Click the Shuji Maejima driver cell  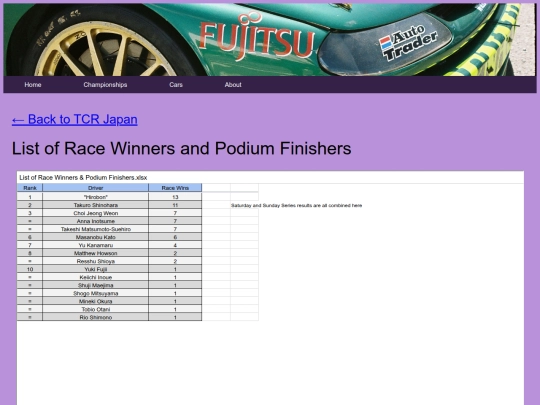[x=96, y=285]
